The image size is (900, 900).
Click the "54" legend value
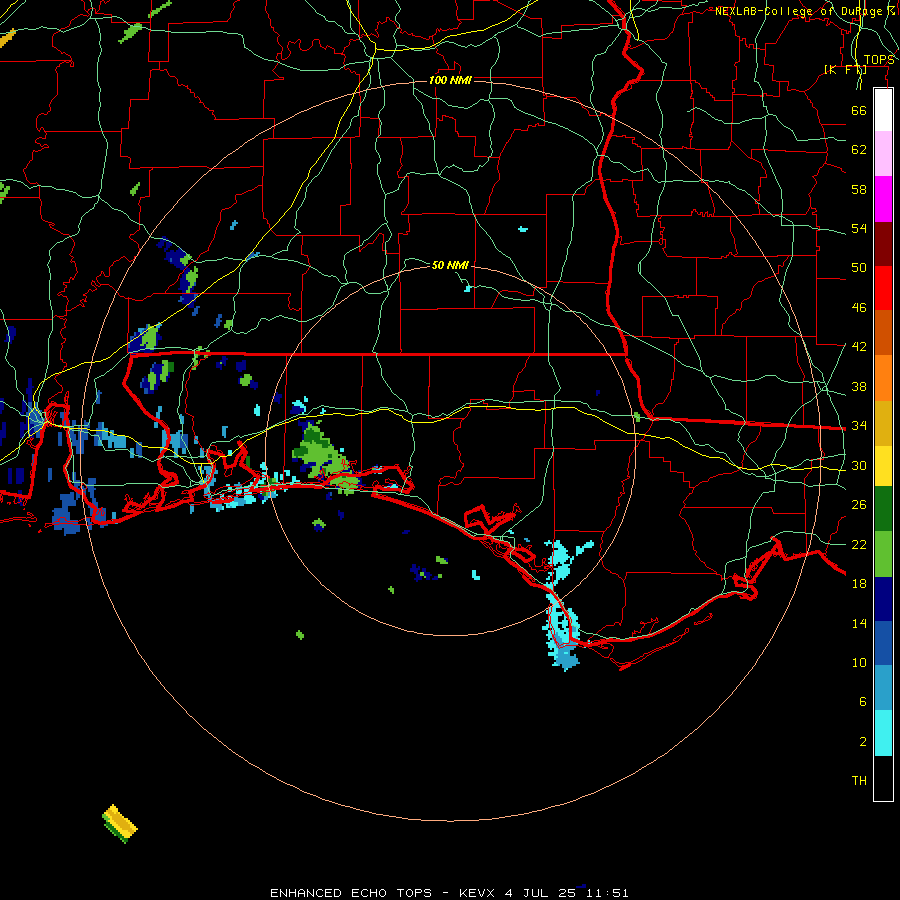[x=859, y=228]
